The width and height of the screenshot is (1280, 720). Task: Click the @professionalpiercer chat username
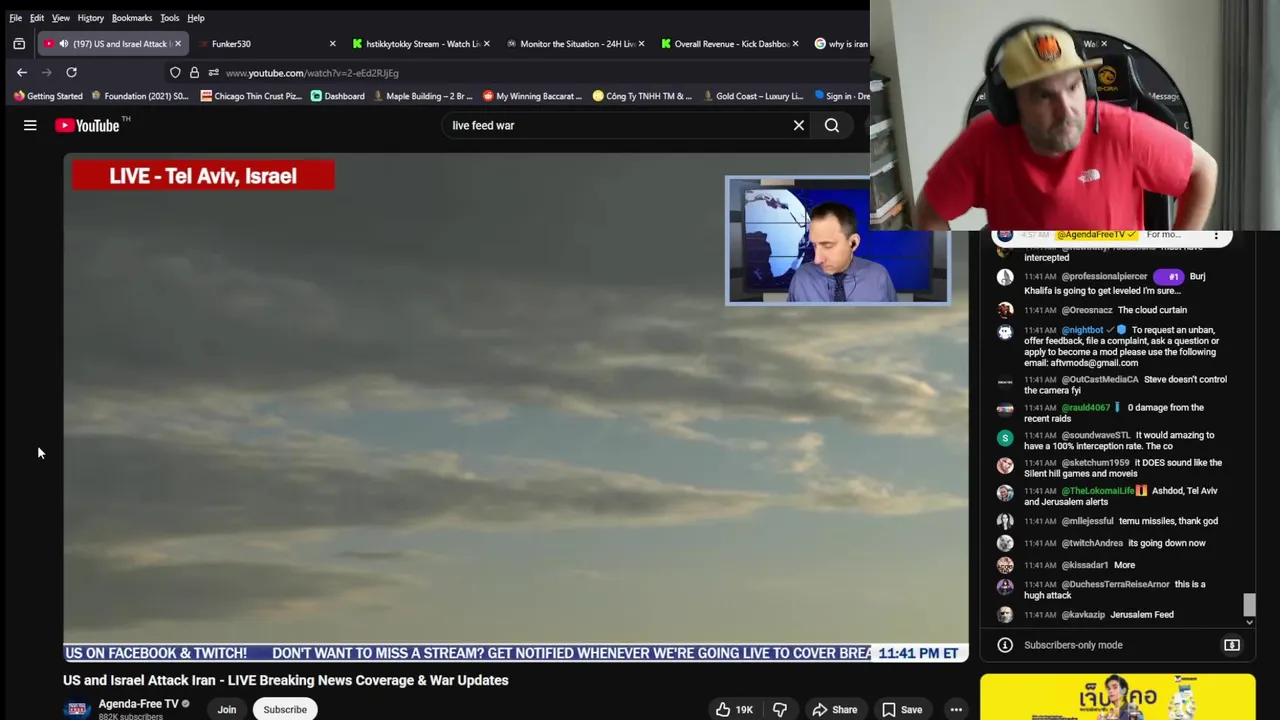1104,276
